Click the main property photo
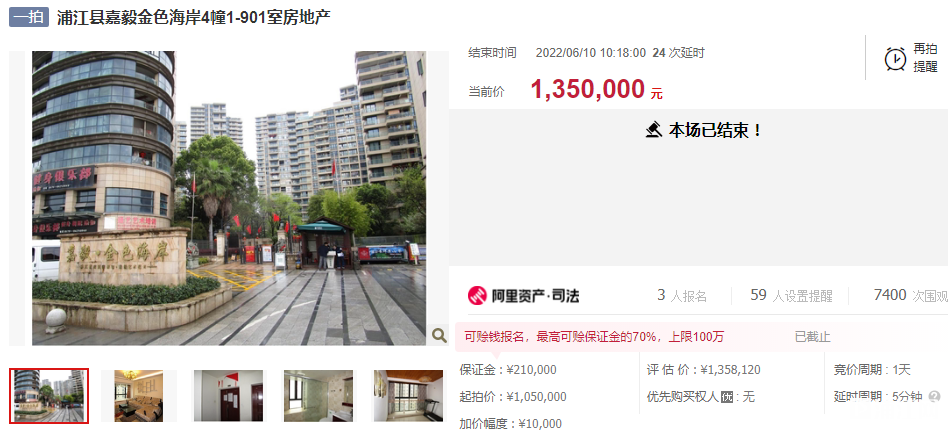Image resolution: width=948 pixels, height=437 pixels. pos(229,198)
